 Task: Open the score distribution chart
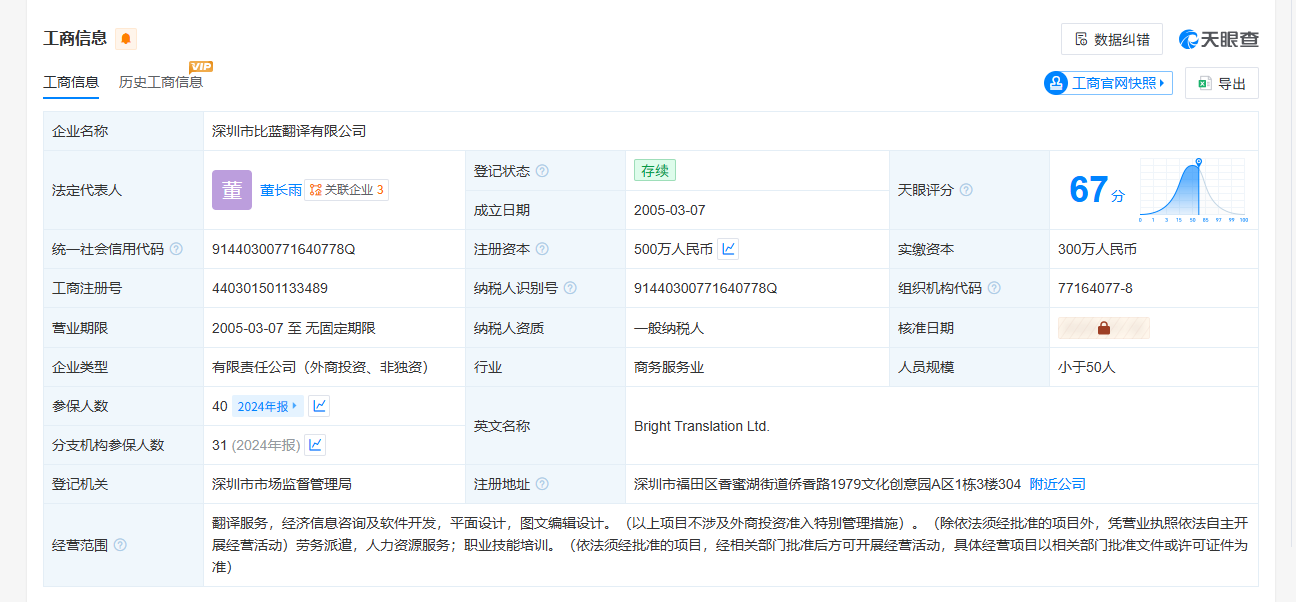click(x=1193, y=190)
